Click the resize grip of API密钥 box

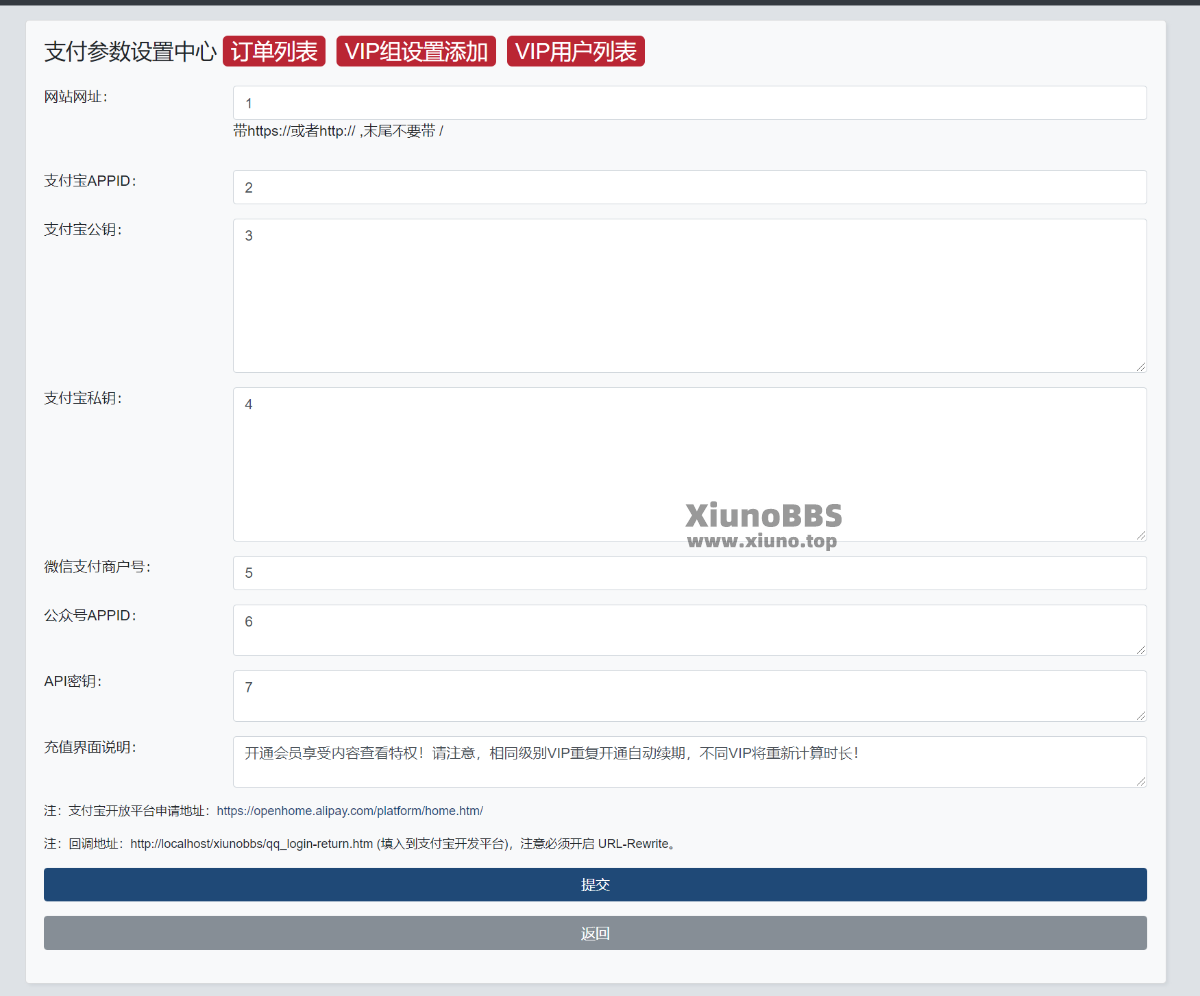1140,715
